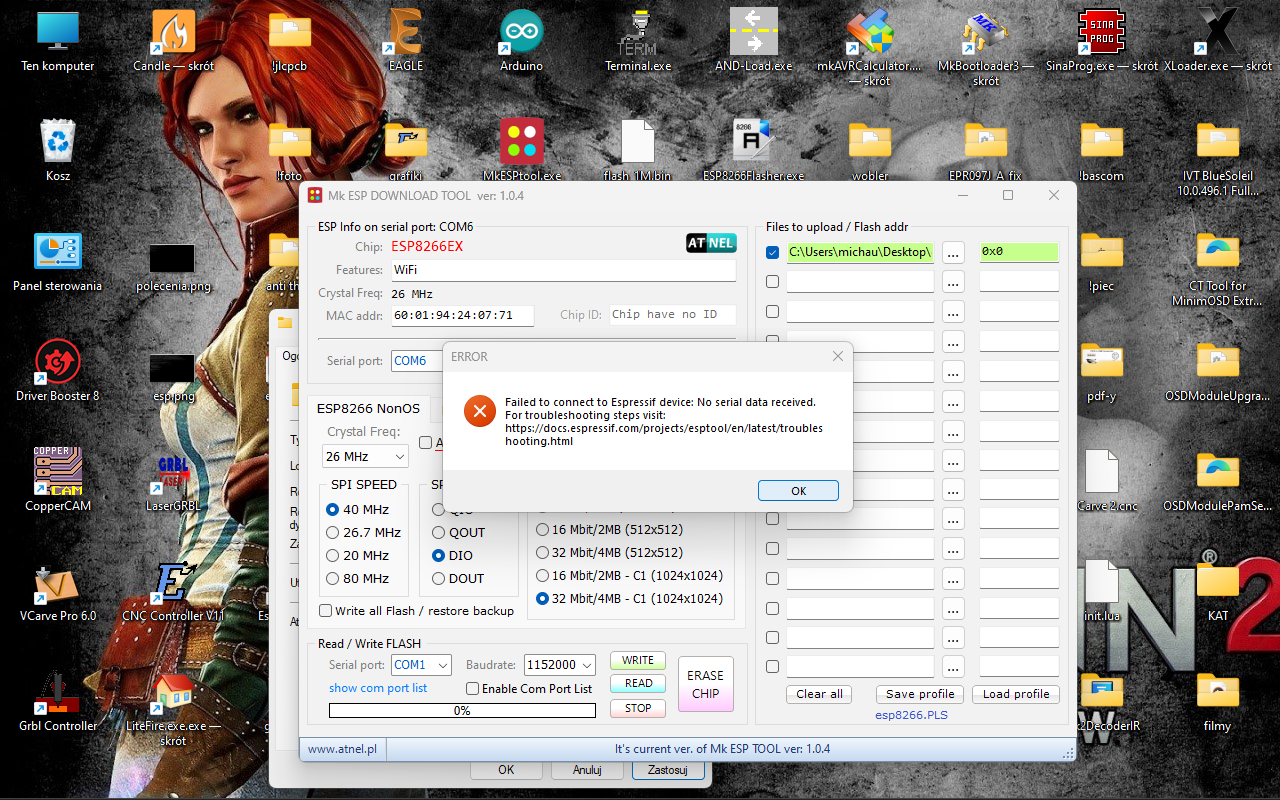Click the ERASE CHIP button
This screenshot has height=800, width=1280.
point(705,684)
